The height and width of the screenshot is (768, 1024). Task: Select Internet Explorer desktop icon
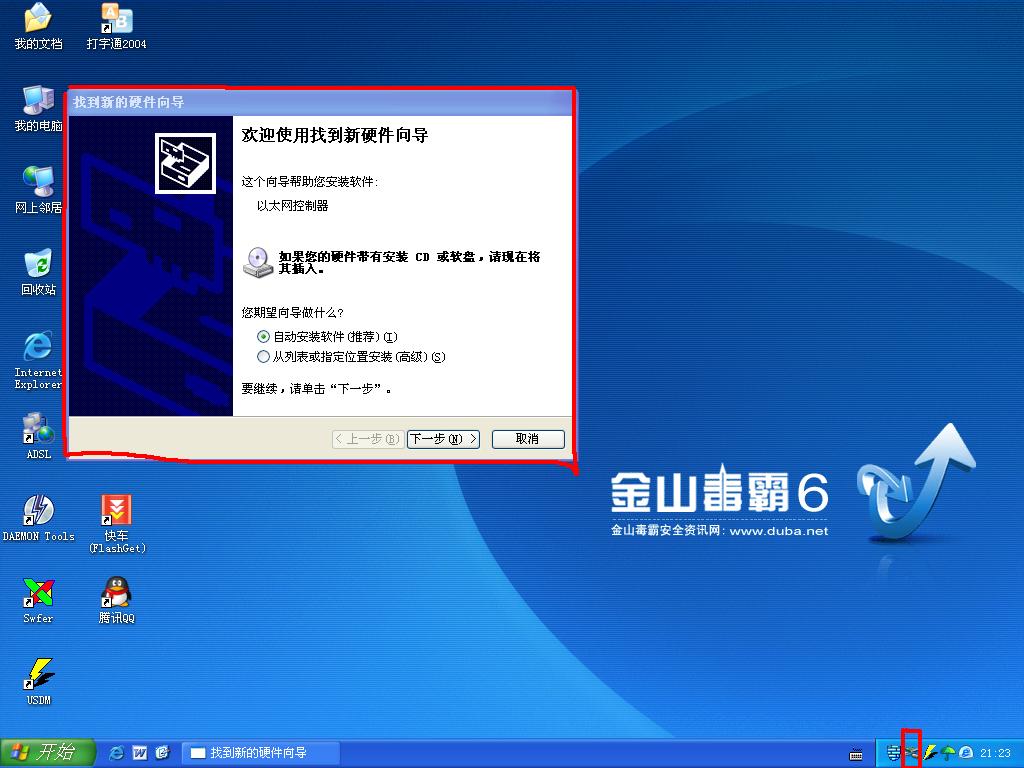pyautogui.click(x=38, y=360)
